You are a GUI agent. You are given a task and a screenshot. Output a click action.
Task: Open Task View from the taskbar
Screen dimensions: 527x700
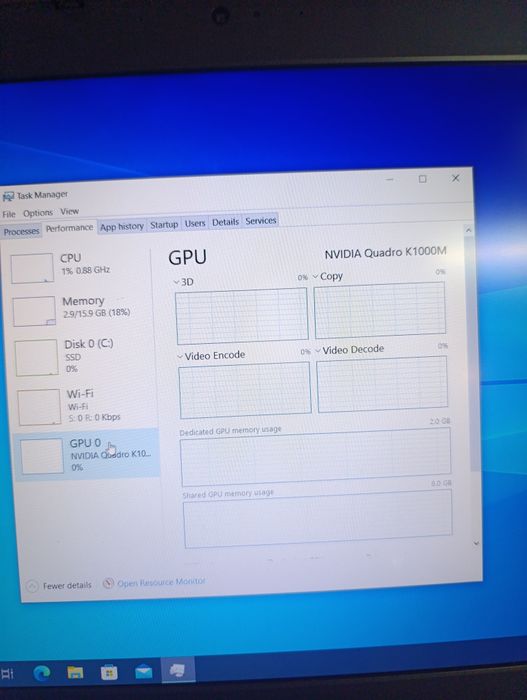pos(8,673)
